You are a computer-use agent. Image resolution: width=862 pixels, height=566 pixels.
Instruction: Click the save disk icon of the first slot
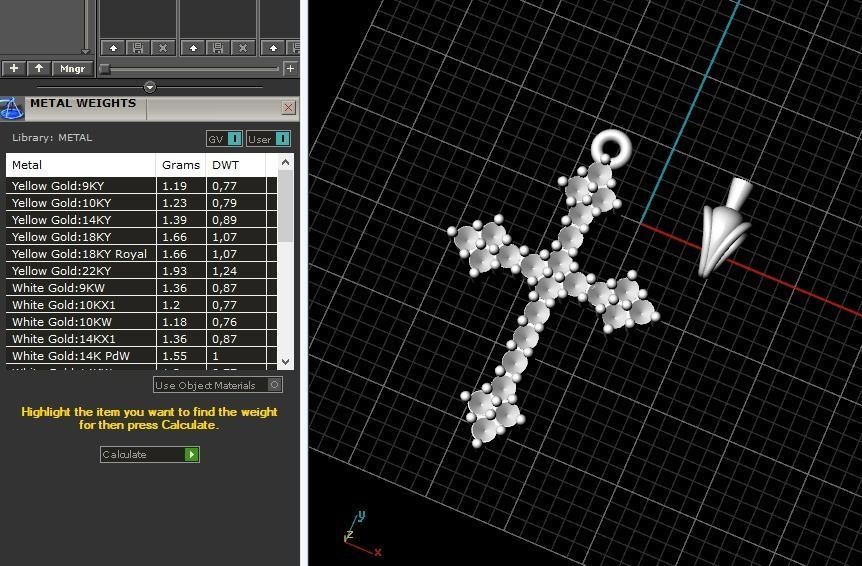click(x=138, y=48)
